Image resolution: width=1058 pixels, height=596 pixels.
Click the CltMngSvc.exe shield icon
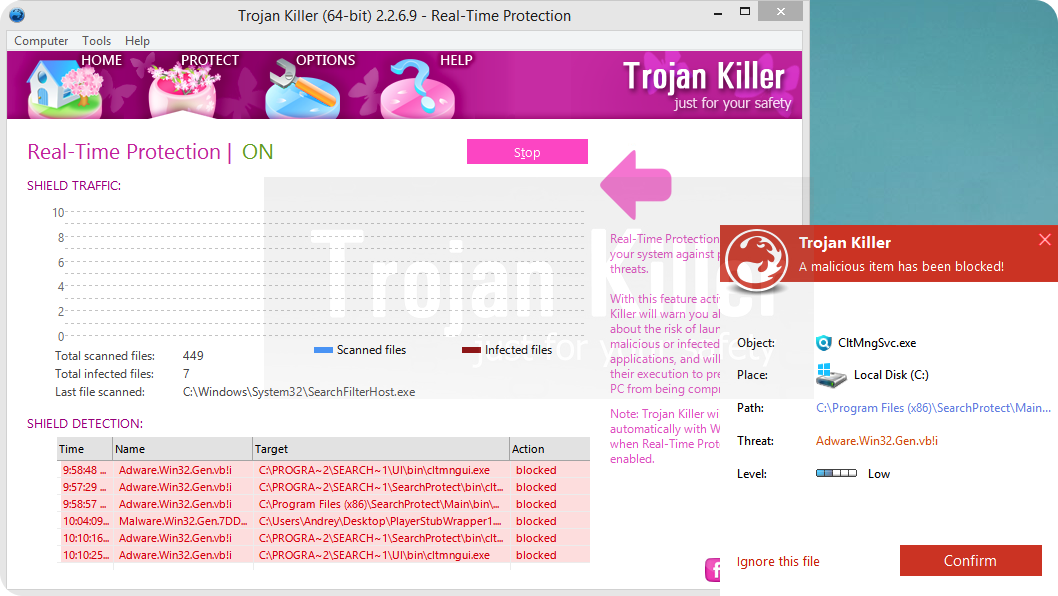point(824,343)
